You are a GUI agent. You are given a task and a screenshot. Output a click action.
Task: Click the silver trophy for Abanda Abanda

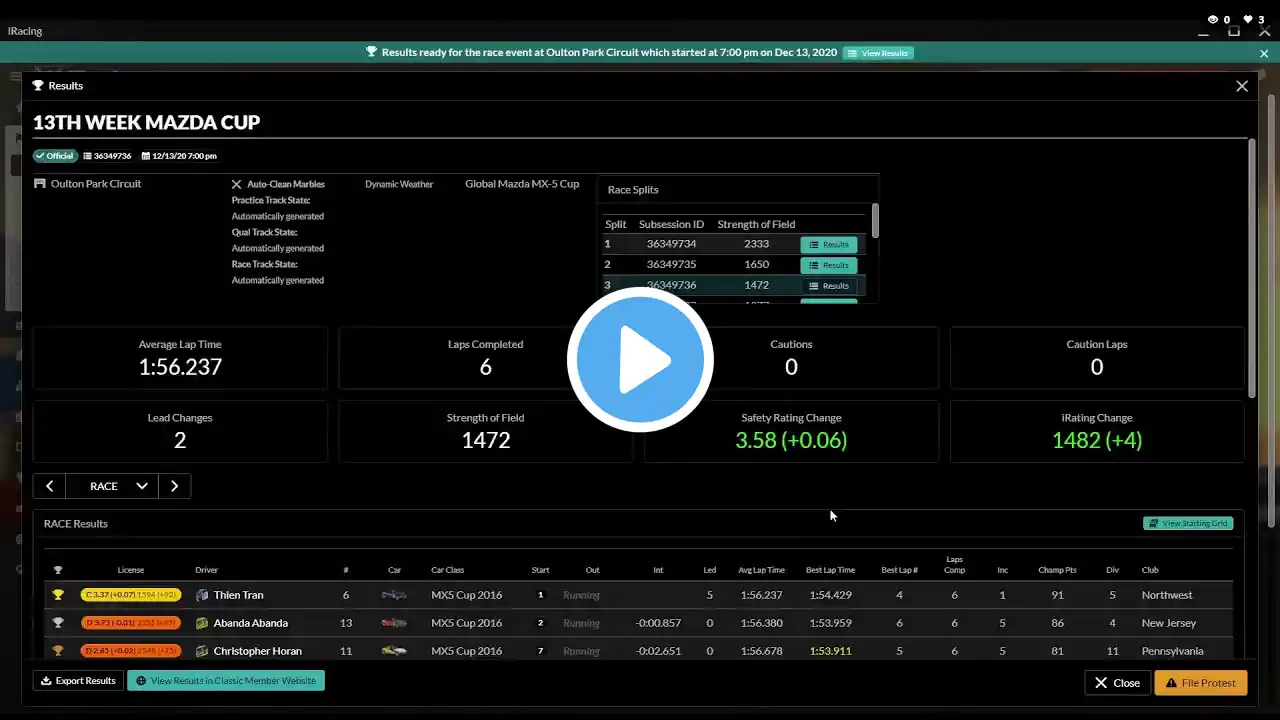(58, 623)
